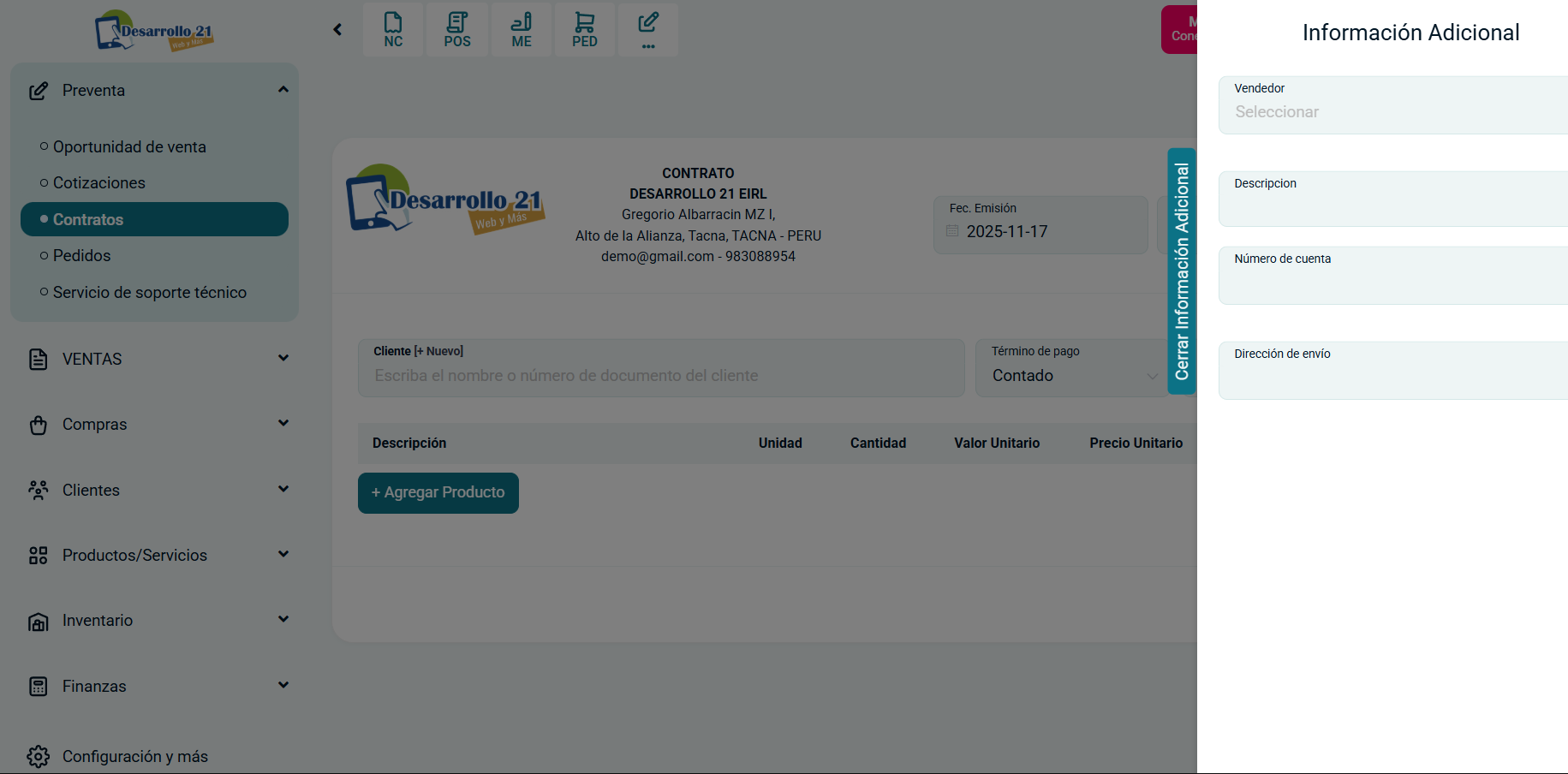This screenshot has height=774, width=1568.
Task: Click the Número de cuenta field
Action: point(1392,283)
